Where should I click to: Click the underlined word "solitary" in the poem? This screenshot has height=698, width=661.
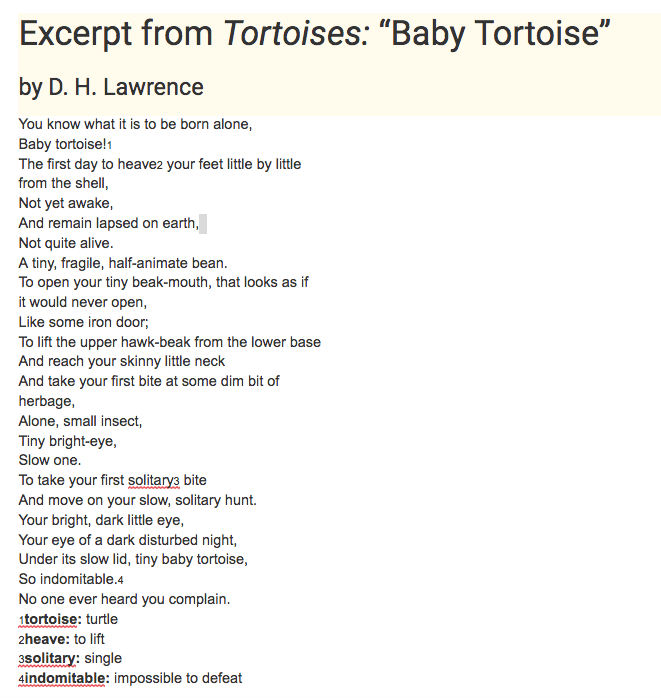coord(150,480)
